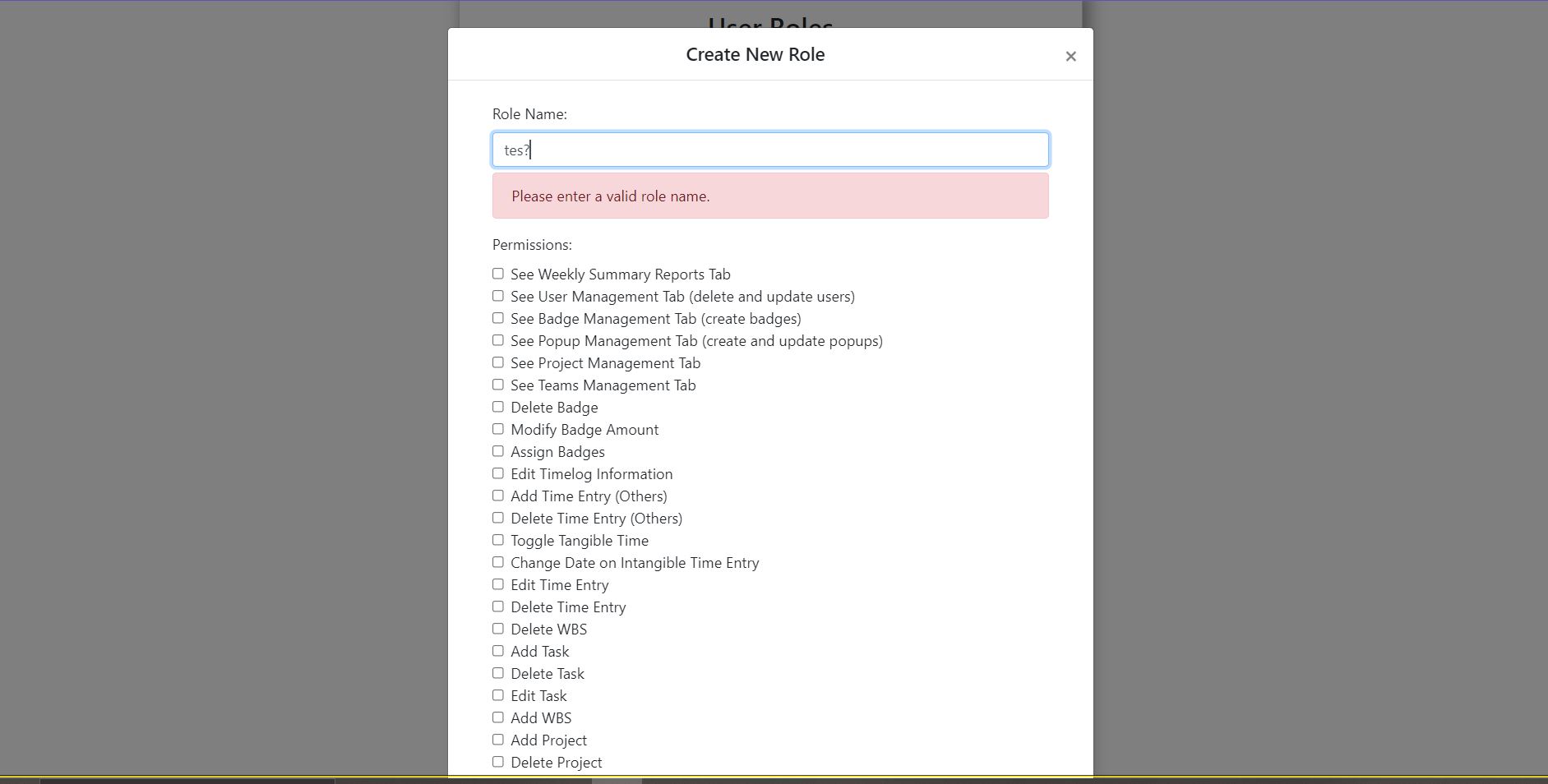Image resolution: width=1548 pixels, height=784 pixels.
Task: Click the 'Please enter a valid role name.' alert
Action: [x=770, y=196]
